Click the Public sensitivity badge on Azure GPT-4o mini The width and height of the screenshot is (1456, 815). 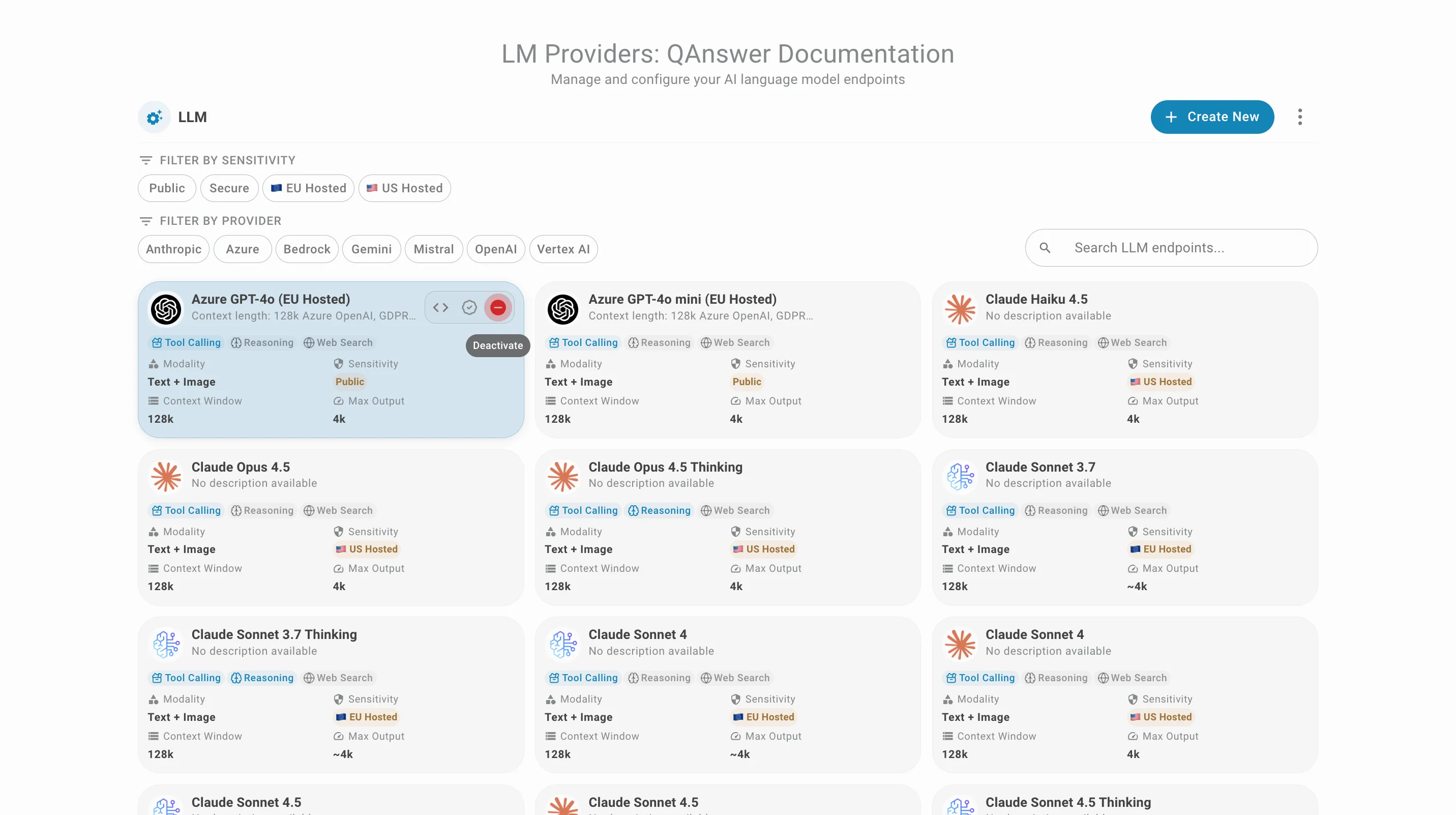point(747,382)
